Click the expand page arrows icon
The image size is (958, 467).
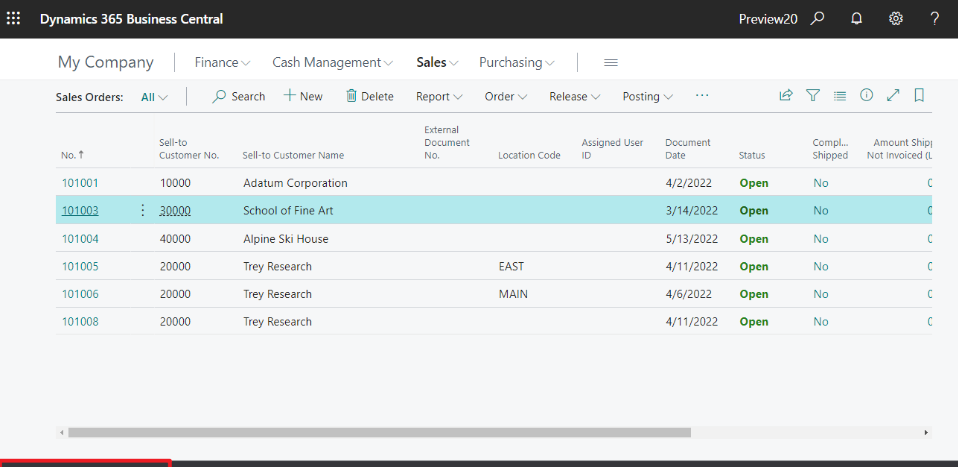point(893,95)
